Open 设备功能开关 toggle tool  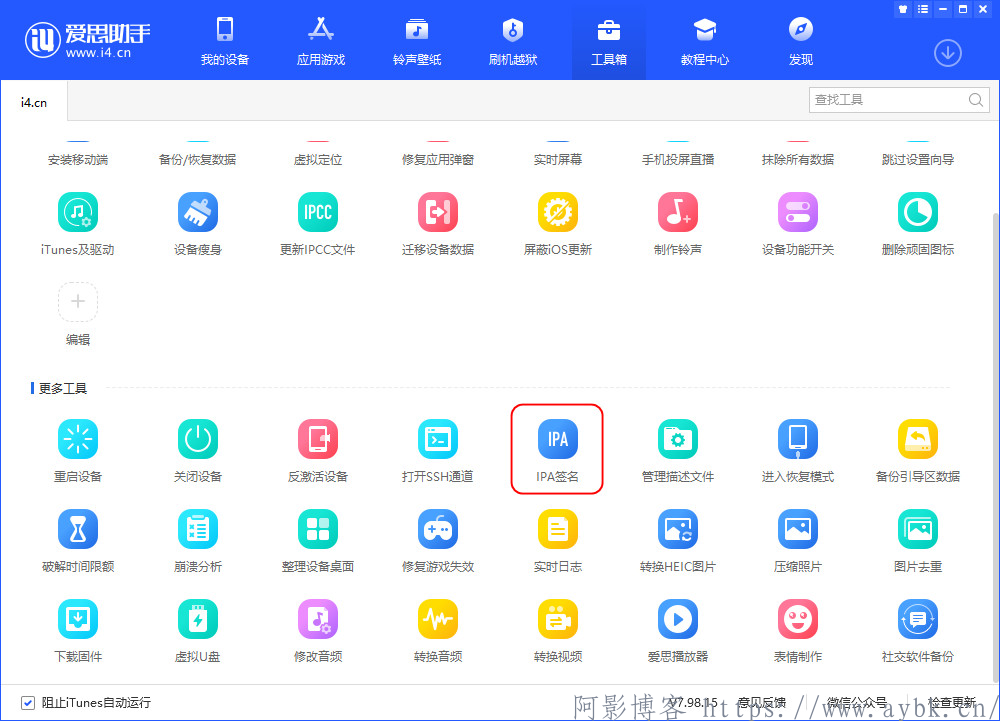tap(797, 213)
